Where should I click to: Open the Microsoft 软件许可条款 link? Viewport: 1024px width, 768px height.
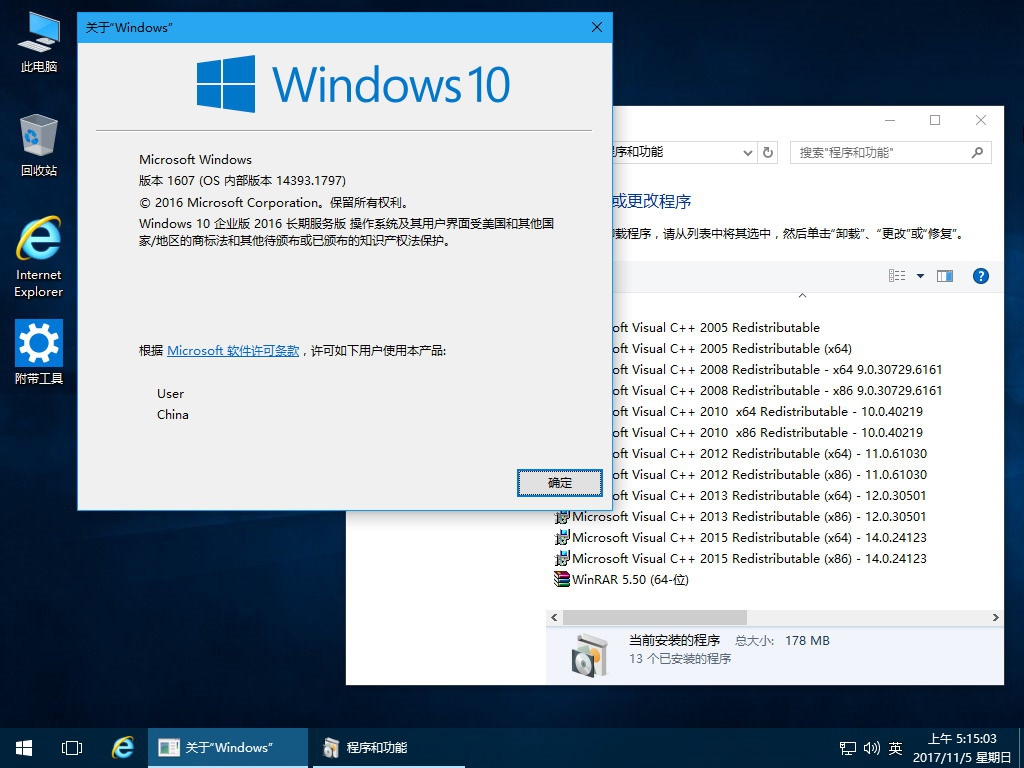(233, 351)
